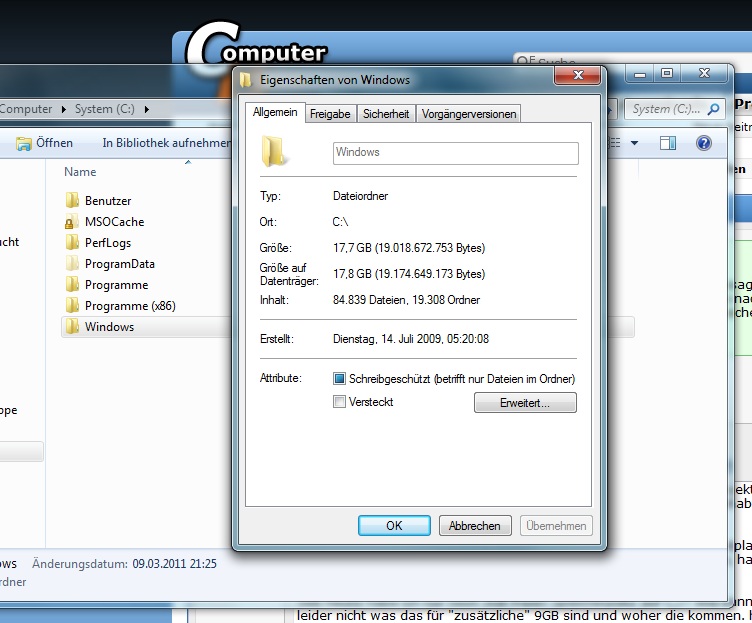Expand the Computer breadcrumb arrow

click(x=64, y=109)
